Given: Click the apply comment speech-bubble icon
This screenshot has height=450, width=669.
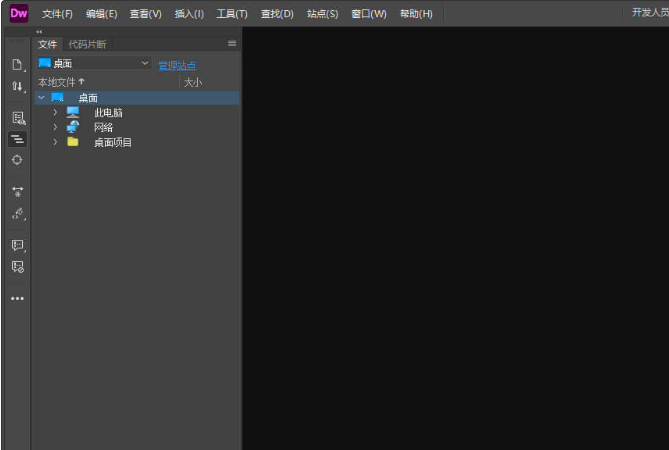Looking at the screenshot, I should tap(18, 245).
